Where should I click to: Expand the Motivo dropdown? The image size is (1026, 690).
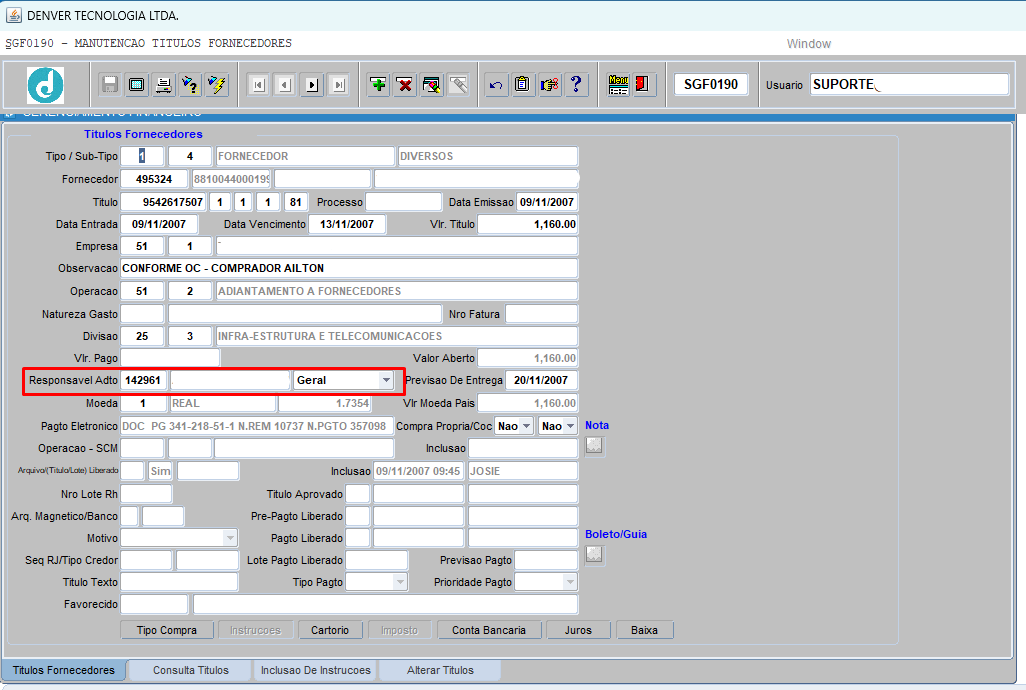(229, 538)
